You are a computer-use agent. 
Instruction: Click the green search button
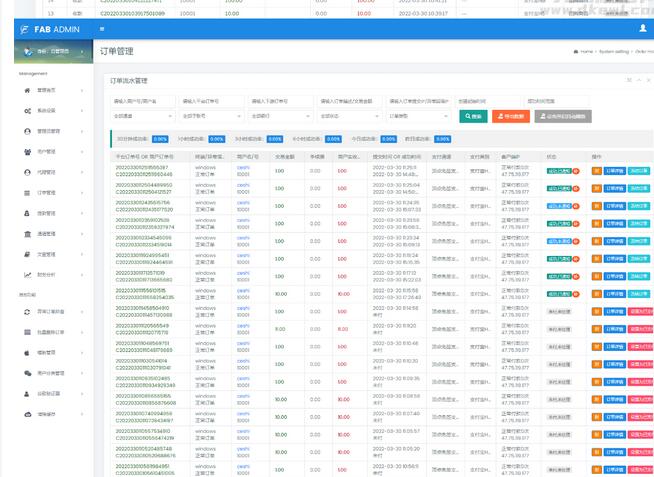473,116
